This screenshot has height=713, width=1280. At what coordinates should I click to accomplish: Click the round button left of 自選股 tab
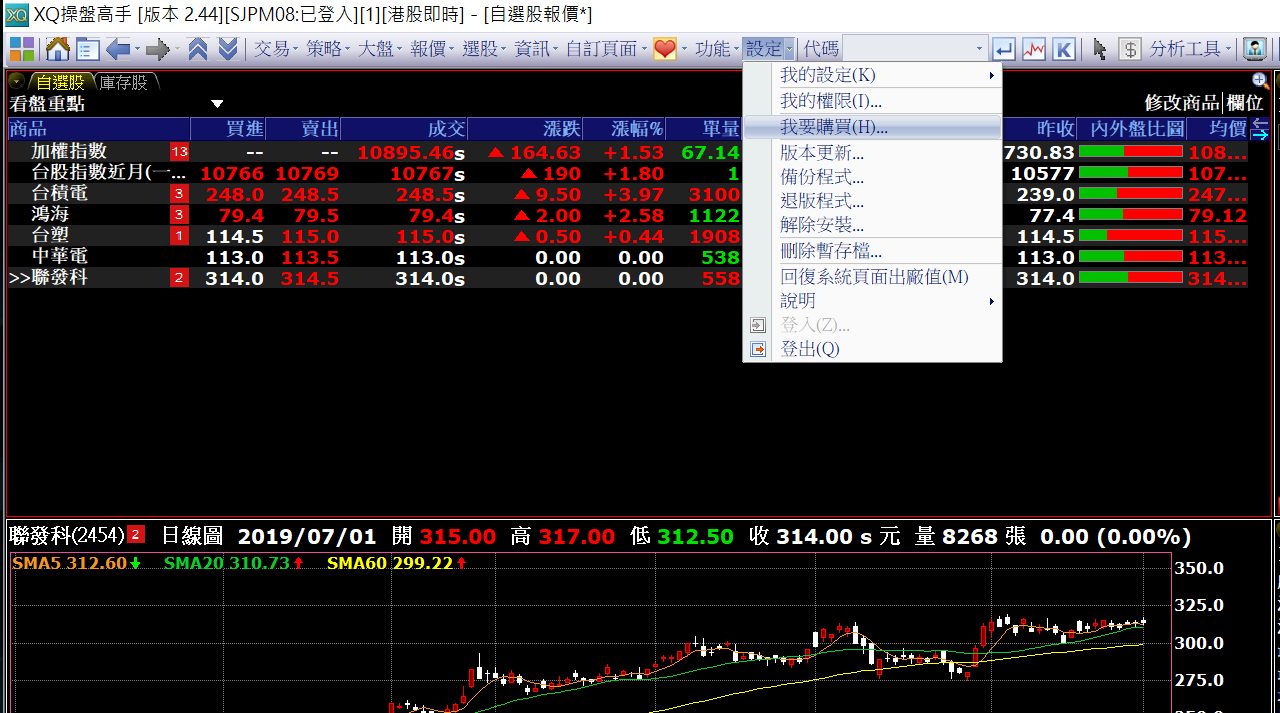17,82
